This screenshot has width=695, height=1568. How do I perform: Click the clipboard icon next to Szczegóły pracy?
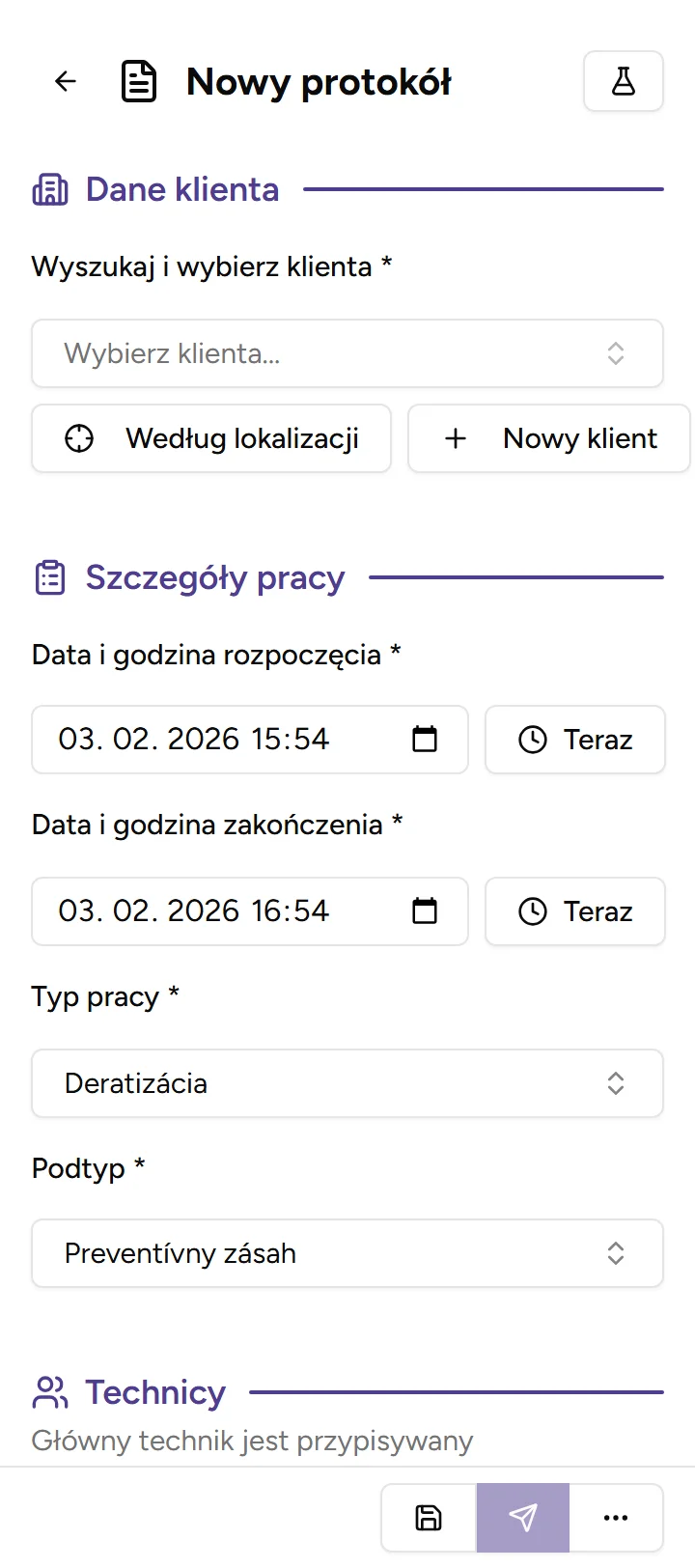50,576
